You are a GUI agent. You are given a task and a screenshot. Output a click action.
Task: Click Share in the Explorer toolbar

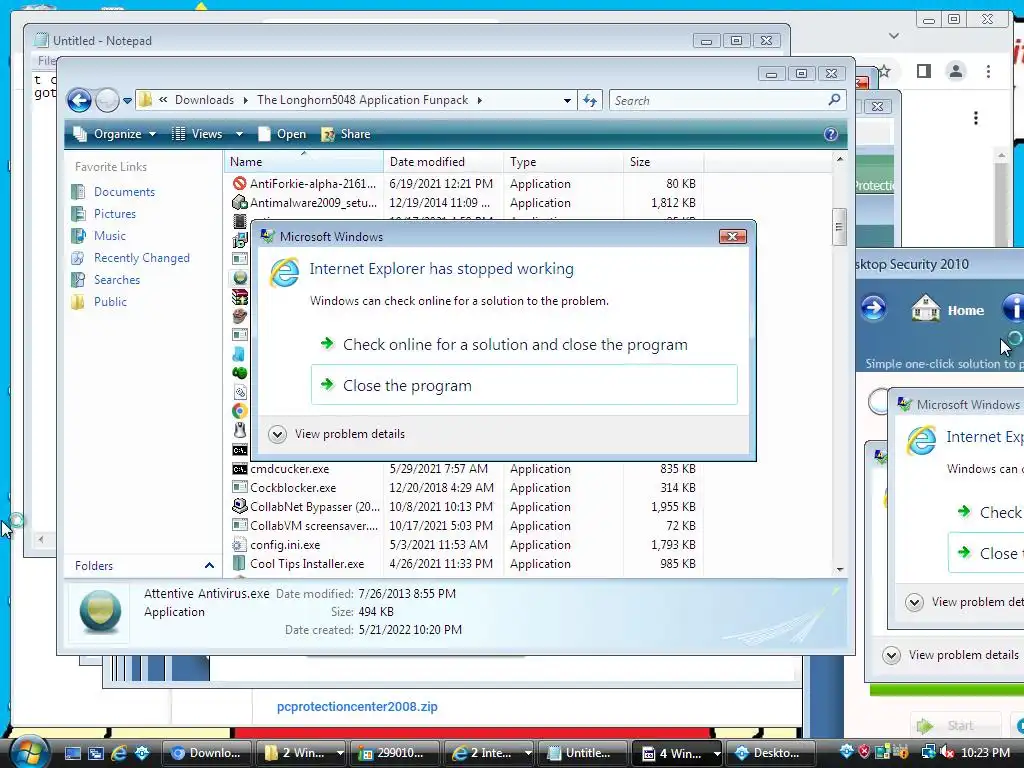[346, 134]
